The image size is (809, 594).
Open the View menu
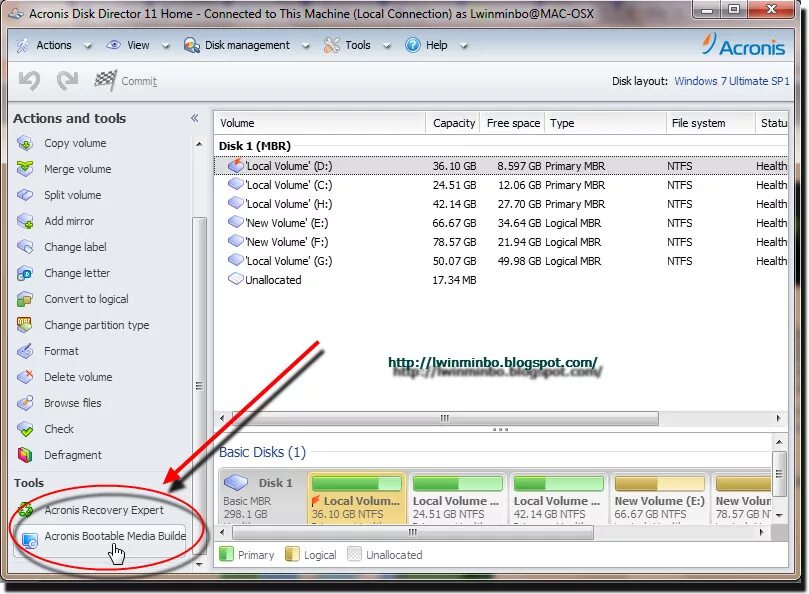click(138, 45)
